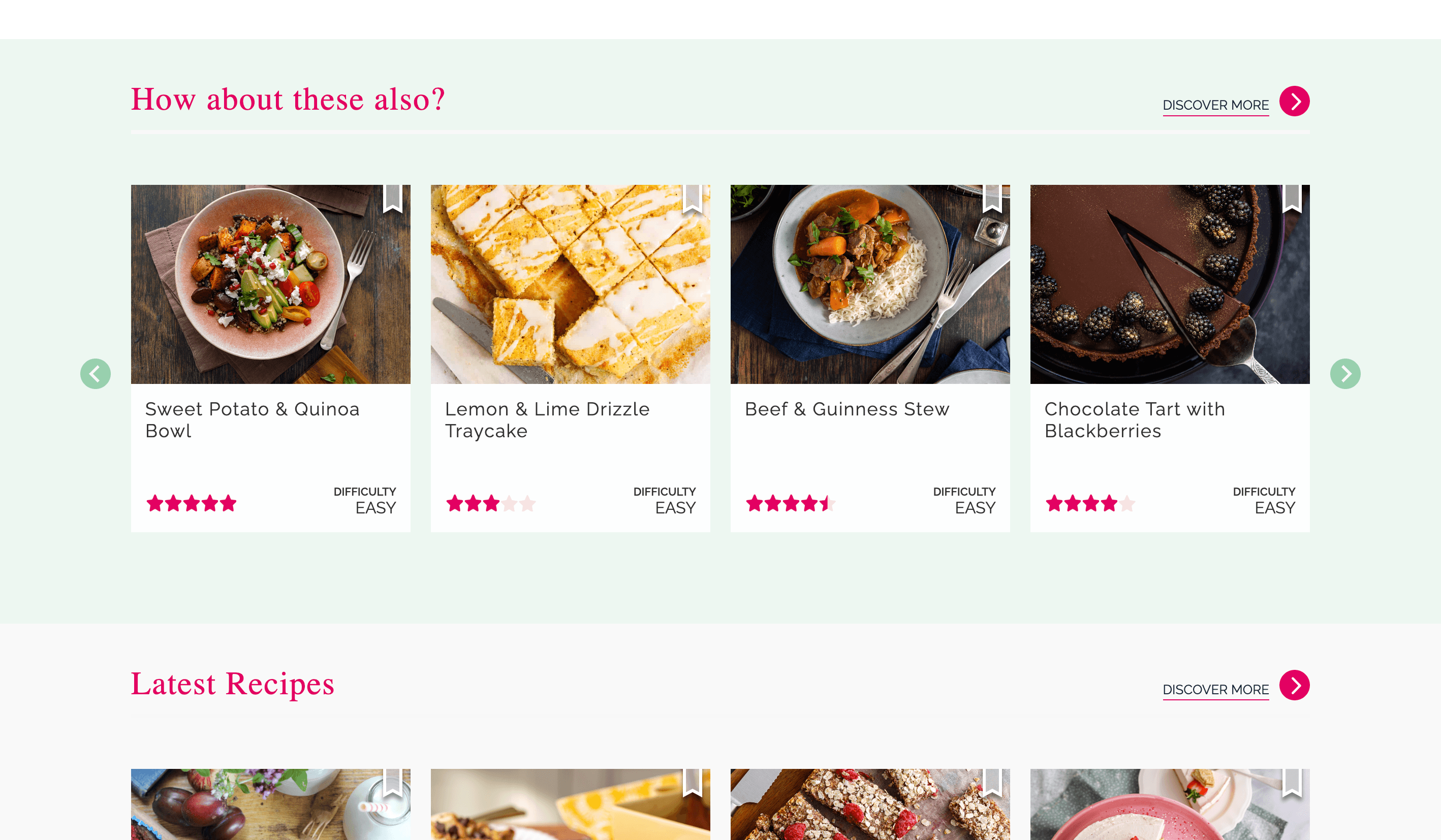Advance carousel with the green next arrow
This screenshot has width=1441, height=840.
click(x=1345, y=374)
